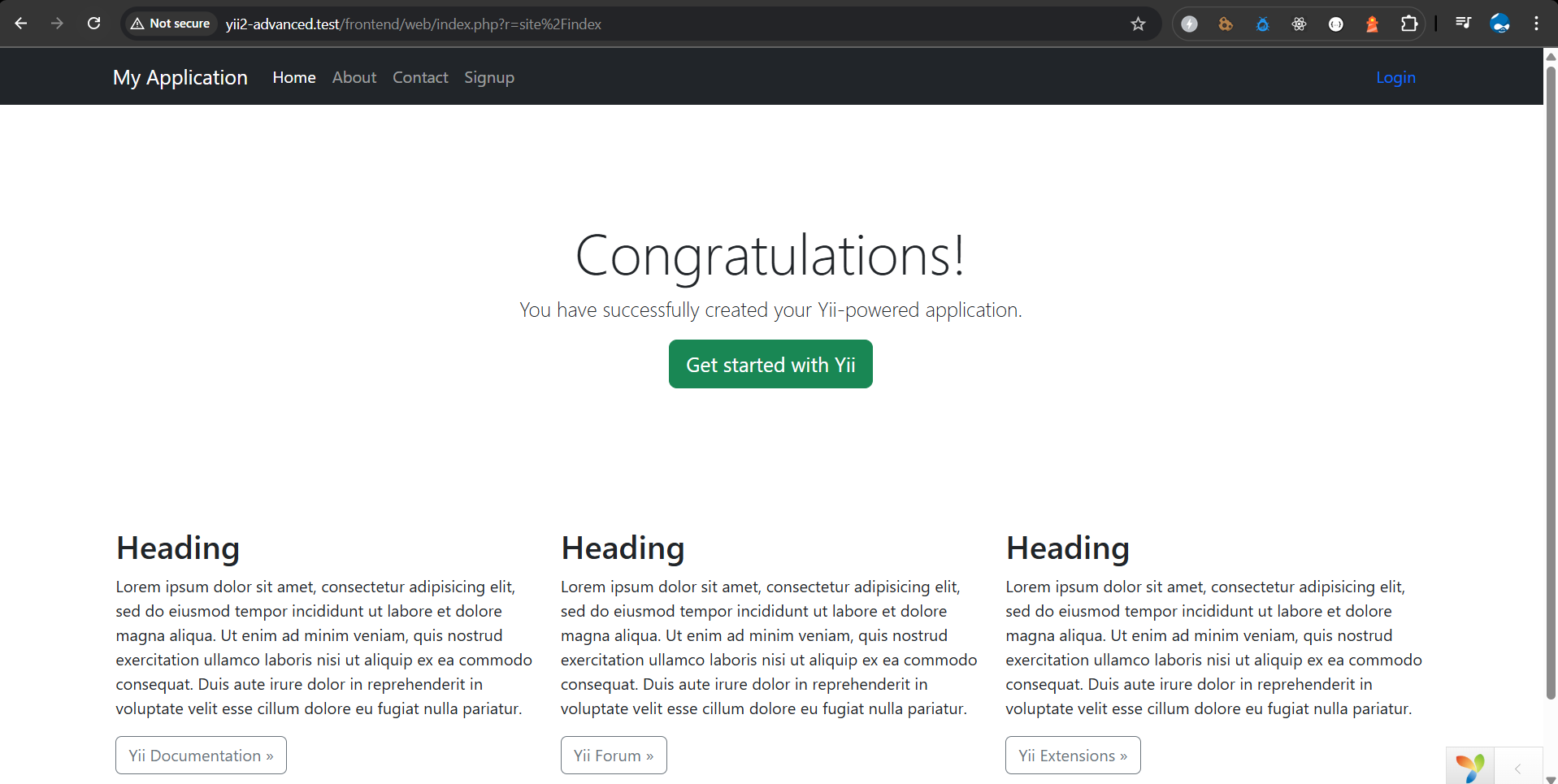Viewport: 1558px width, 784px height.
Task: Enable the lightning performance extension
Action: point(1189,24)
